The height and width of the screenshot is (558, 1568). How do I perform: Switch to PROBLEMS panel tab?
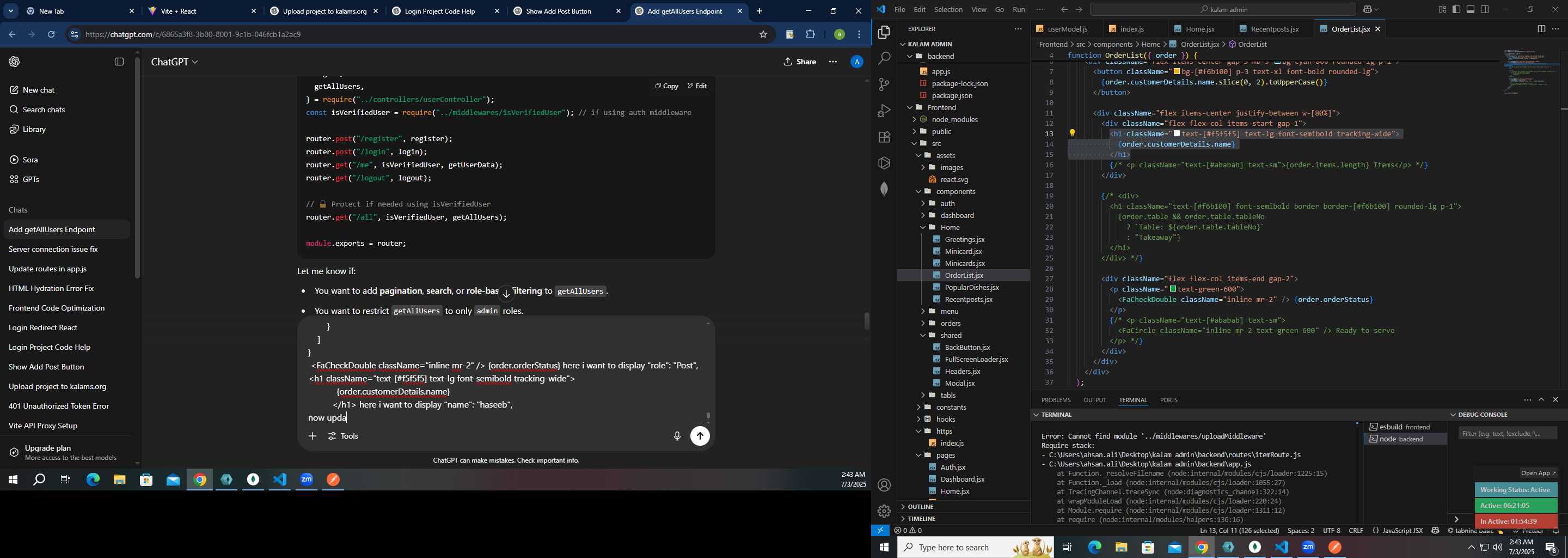[1056, 400]
